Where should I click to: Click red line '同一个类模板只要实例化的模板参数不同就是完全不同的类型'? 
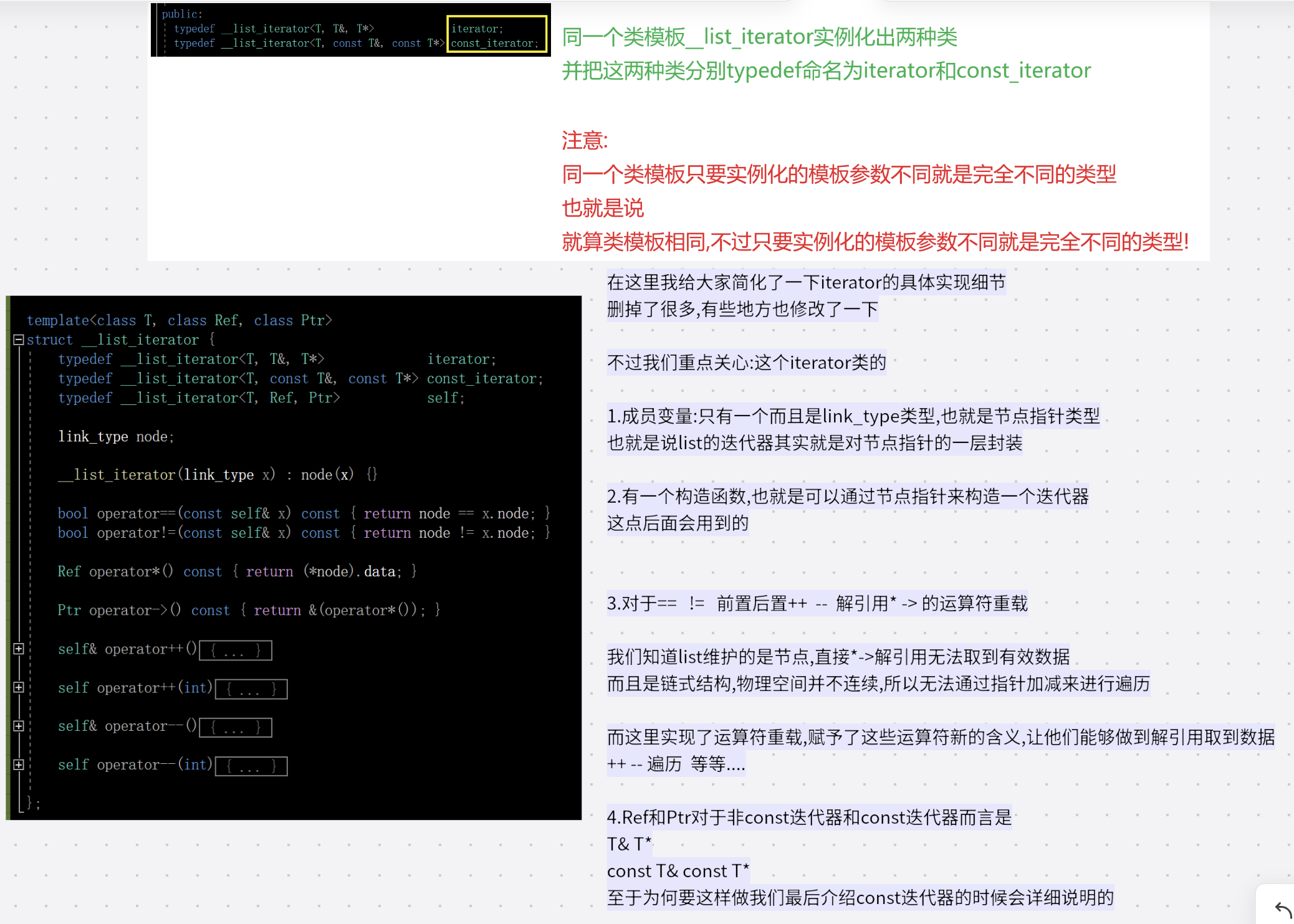tap(838, 174)
